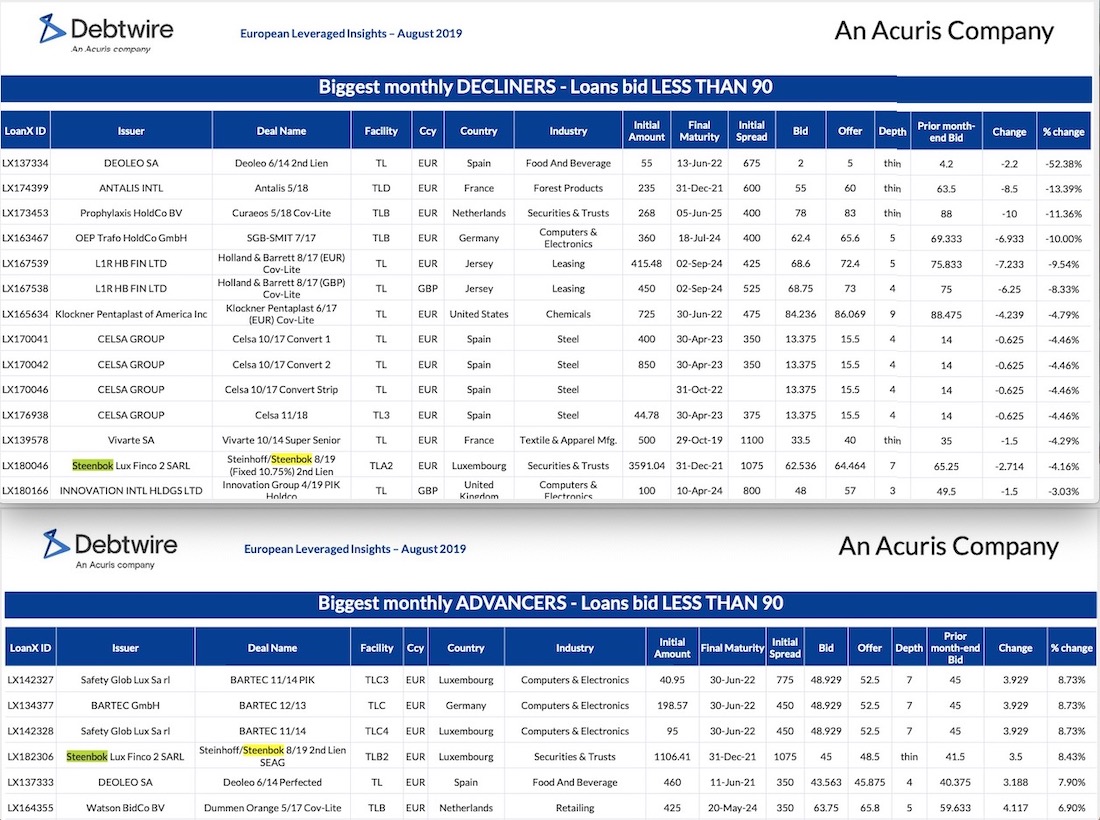
Task: Select issuer 'BARTEC GmbH'
Action: pos(126,705)
